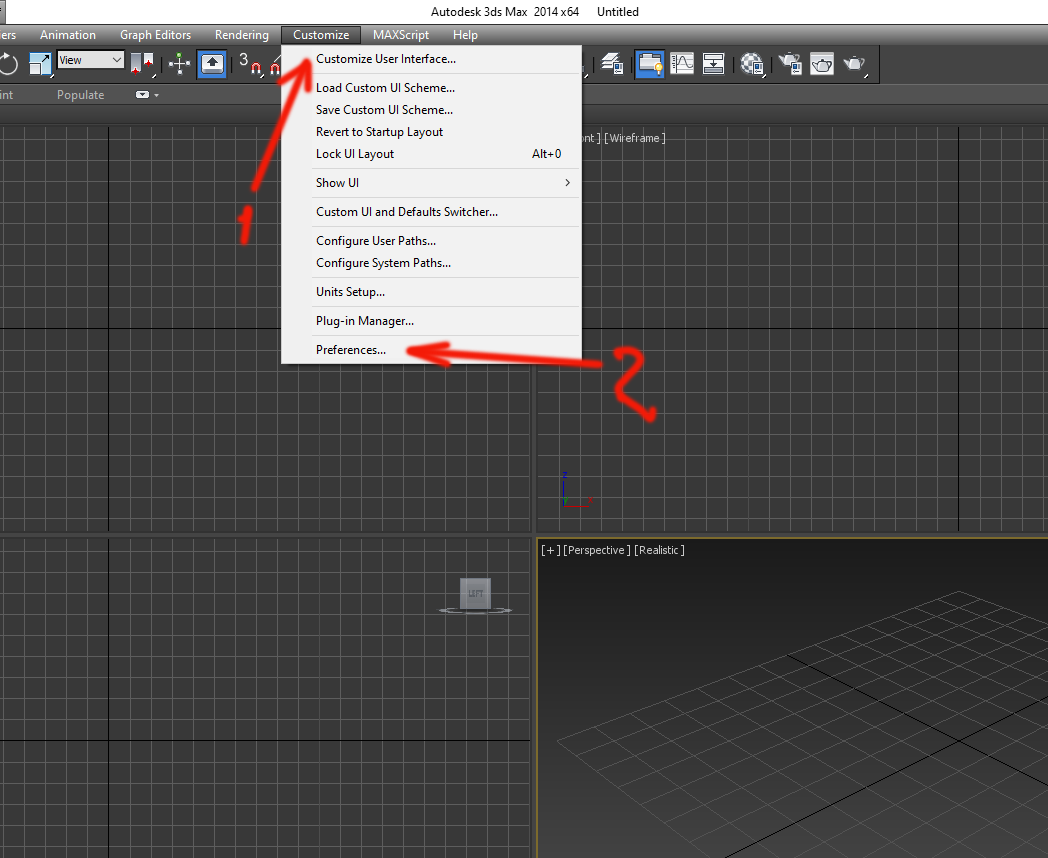
Task: Open the [Perspective] viewport view label menu
Action: click(x=596, y=550)
